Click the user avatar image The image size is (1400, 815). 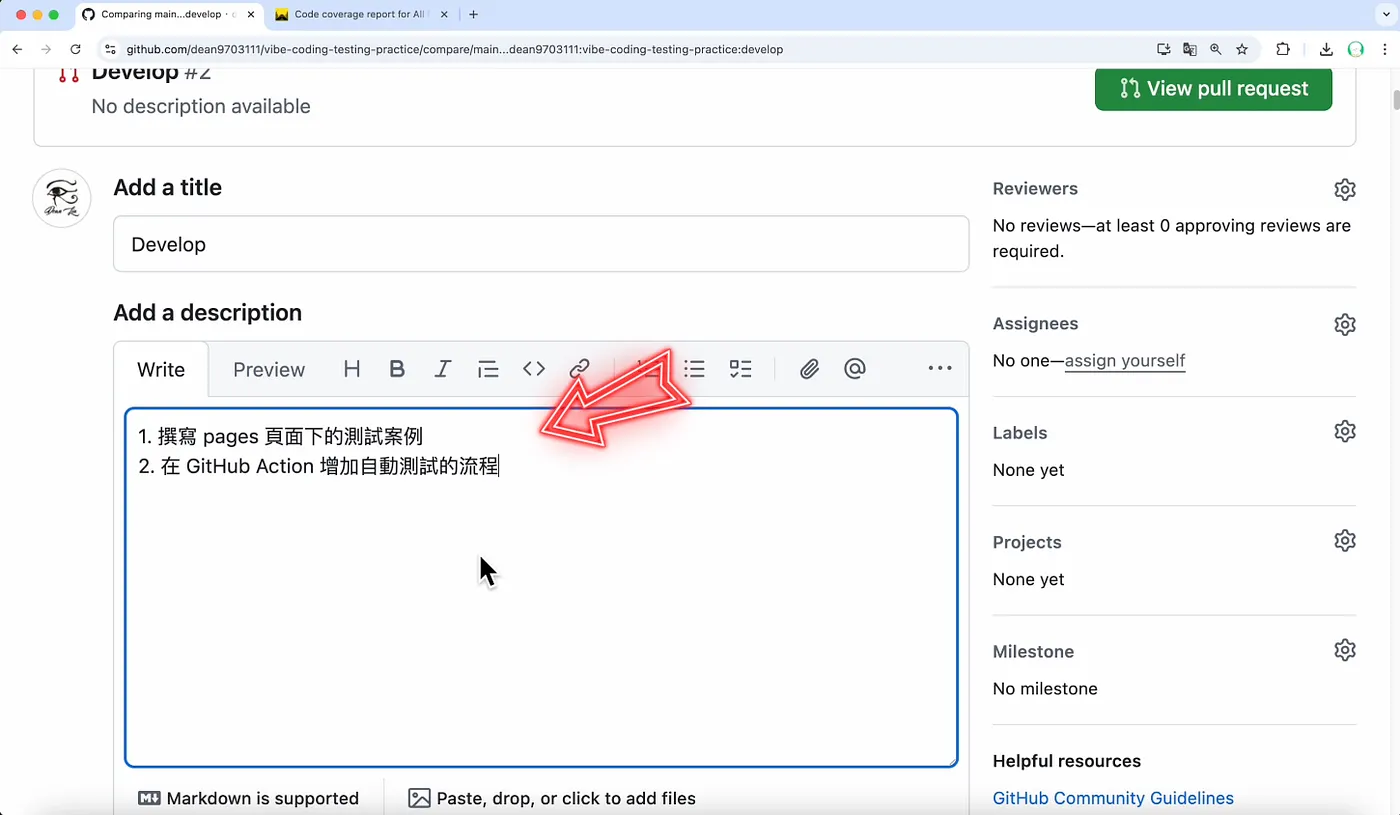click(x=62, y=198)
